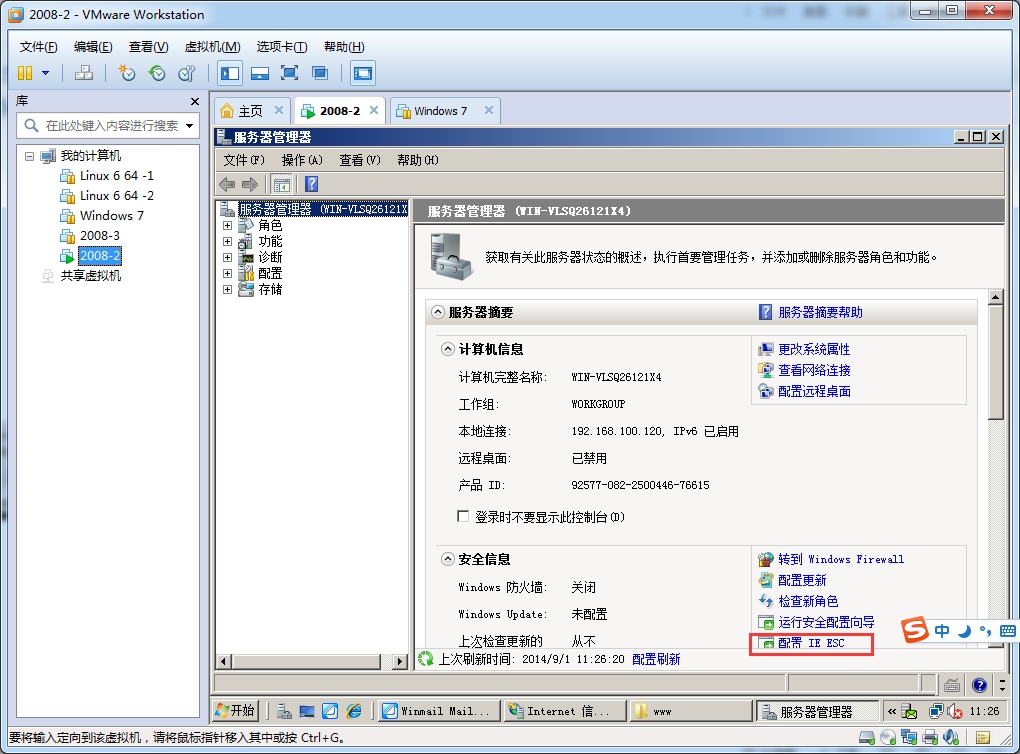Click the VMware pause/suspend icon
Image resolution: width=1020 pixels, height=754 pixels.
(25, 73)
